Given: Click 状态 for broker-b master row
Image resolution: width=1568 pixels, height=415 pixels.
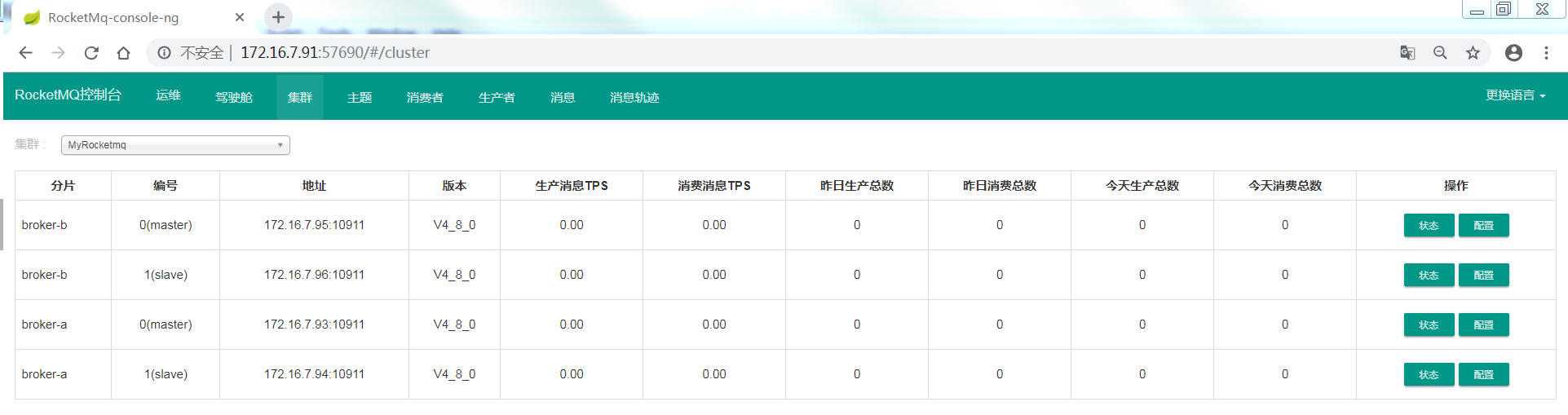Looking at the screenshot, I should pyautogui.click(x=1429, y=226).
